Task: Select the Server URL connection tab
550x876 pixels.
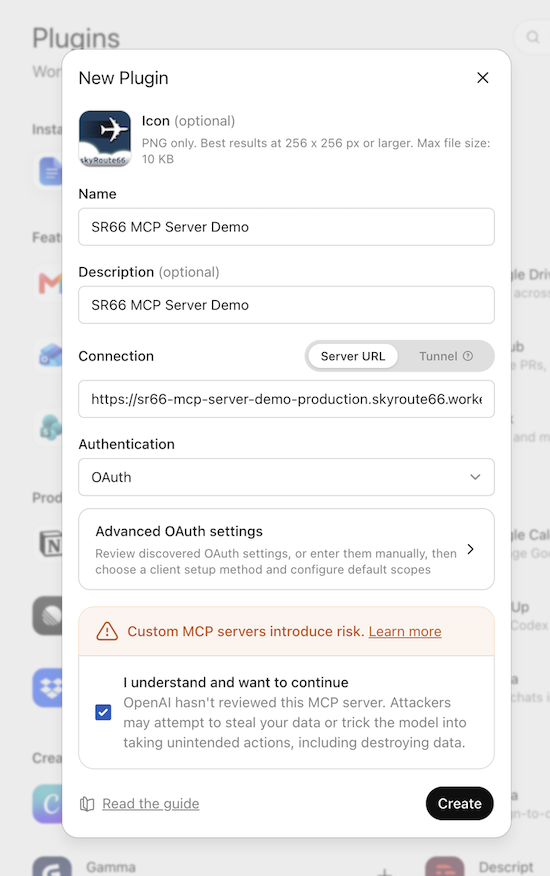Action: [x=353, y=356]
